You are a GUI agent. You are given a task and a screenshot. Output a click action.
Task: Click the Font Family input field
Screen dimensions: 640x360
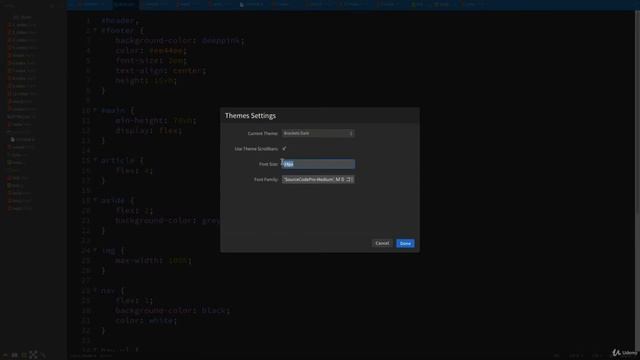318,180
